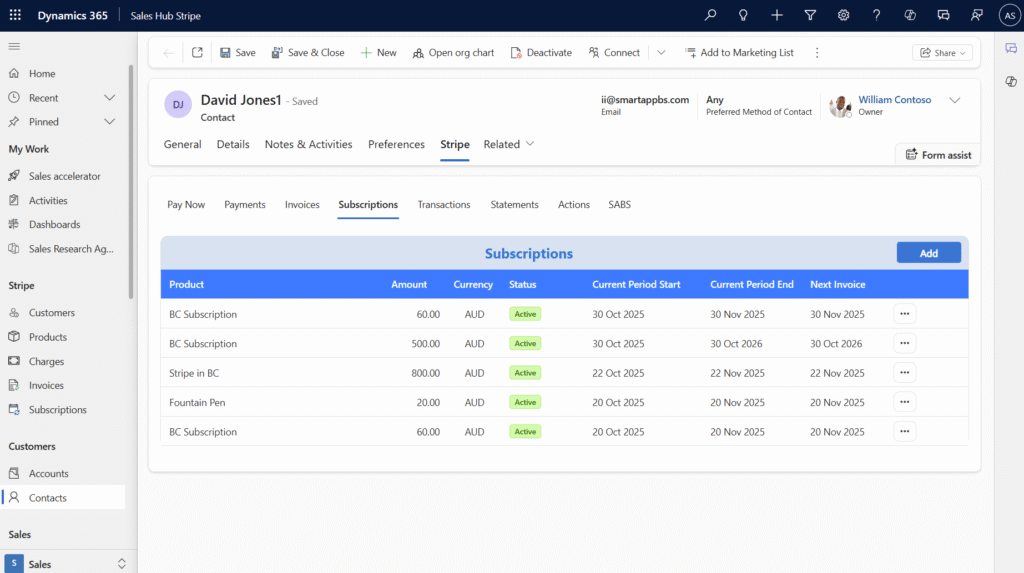1024x573 pixels.
Task: Open more options for 20 Oct 60.00 BC Subscription
Action: (x=904, y=431)
